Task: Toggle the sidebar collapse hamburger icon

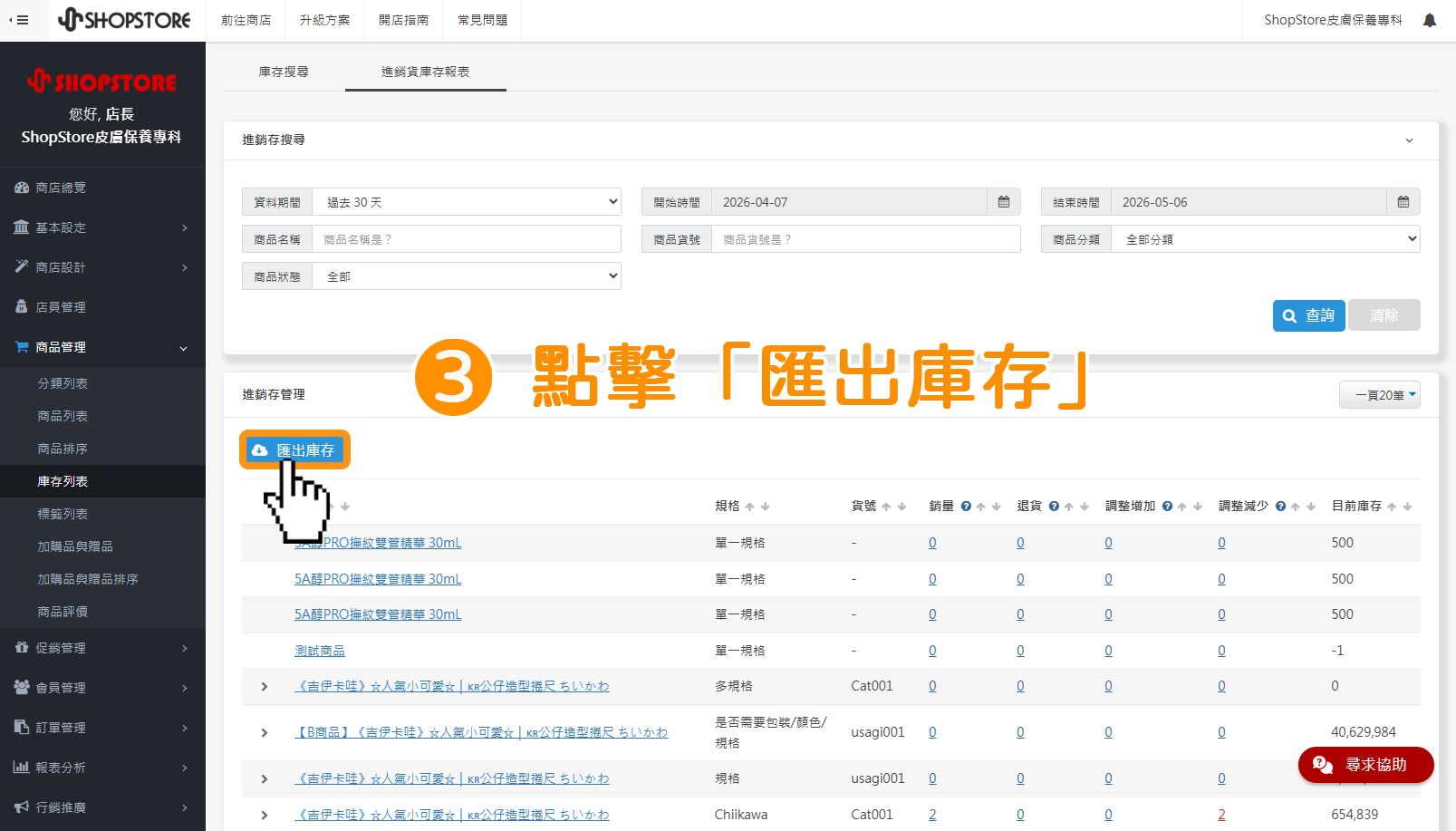Action: [19, 20]
